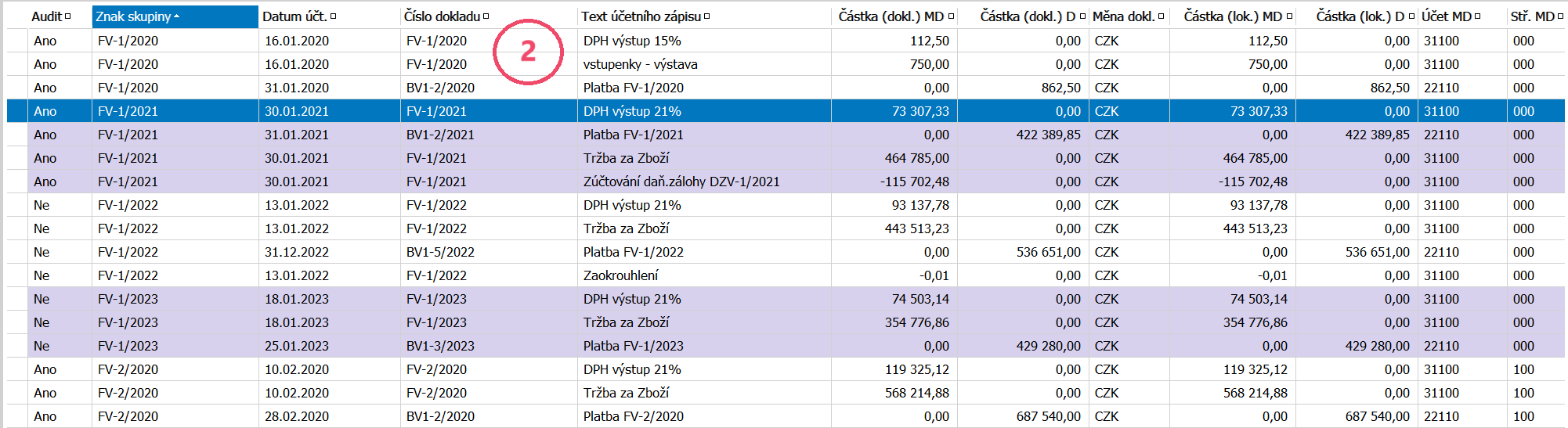Select the Platba FV-2/2020 row
Screen dimensions: 1568x428
[x=633, y=416]
